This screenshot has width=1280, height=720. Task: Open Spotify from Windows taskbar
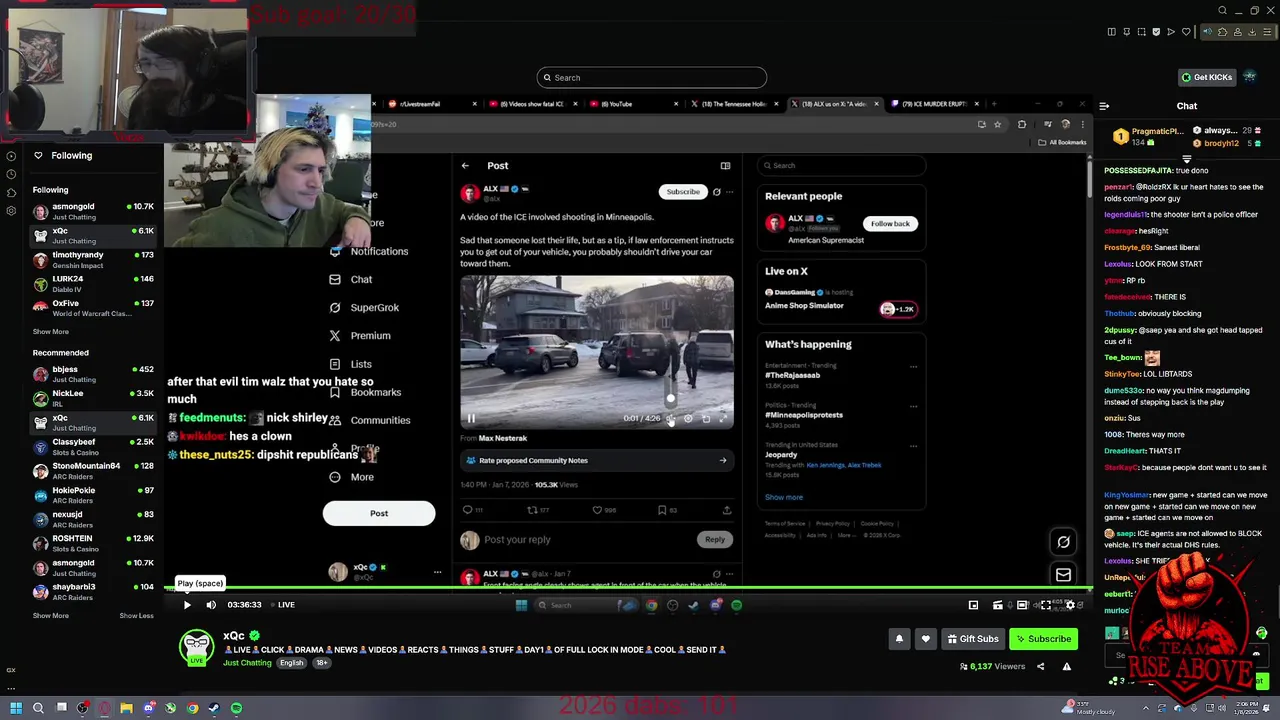click(x=236, y=708)
